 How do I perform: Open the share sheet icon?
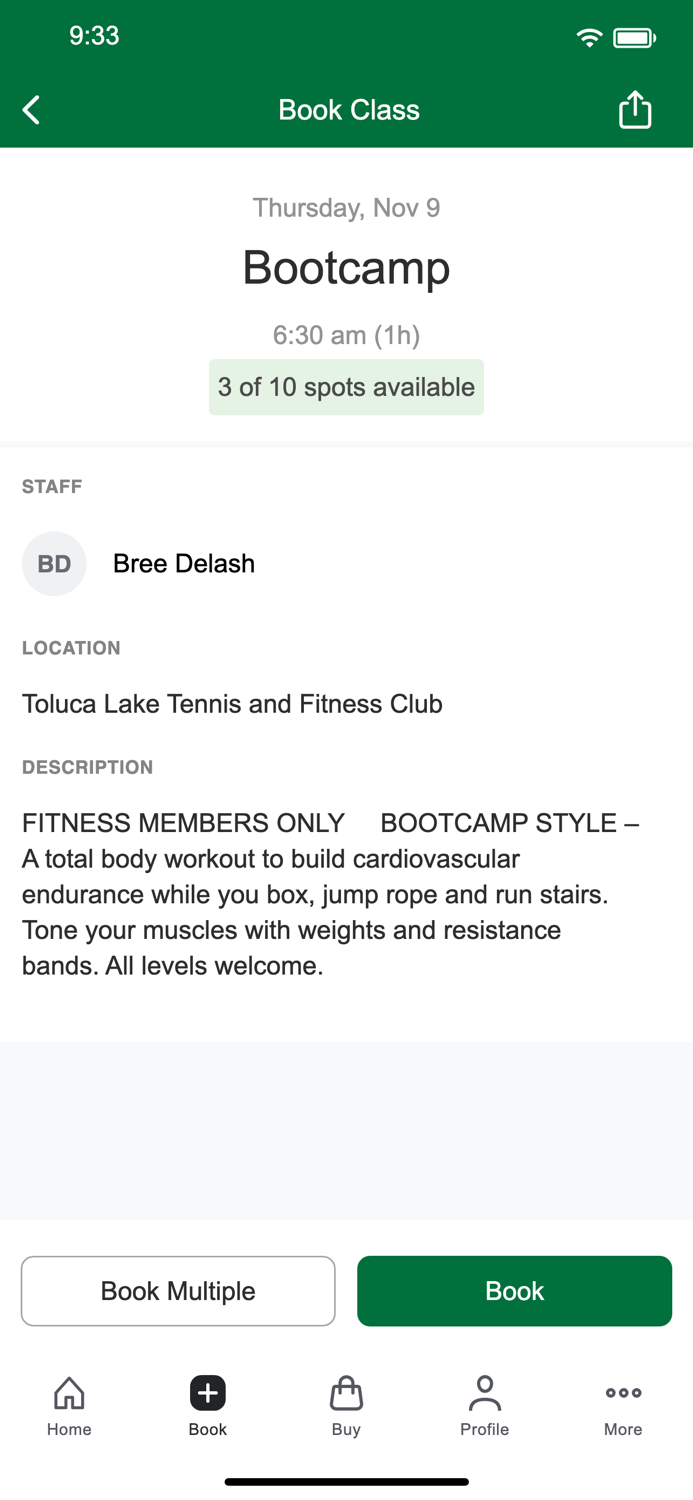(635, 110)
